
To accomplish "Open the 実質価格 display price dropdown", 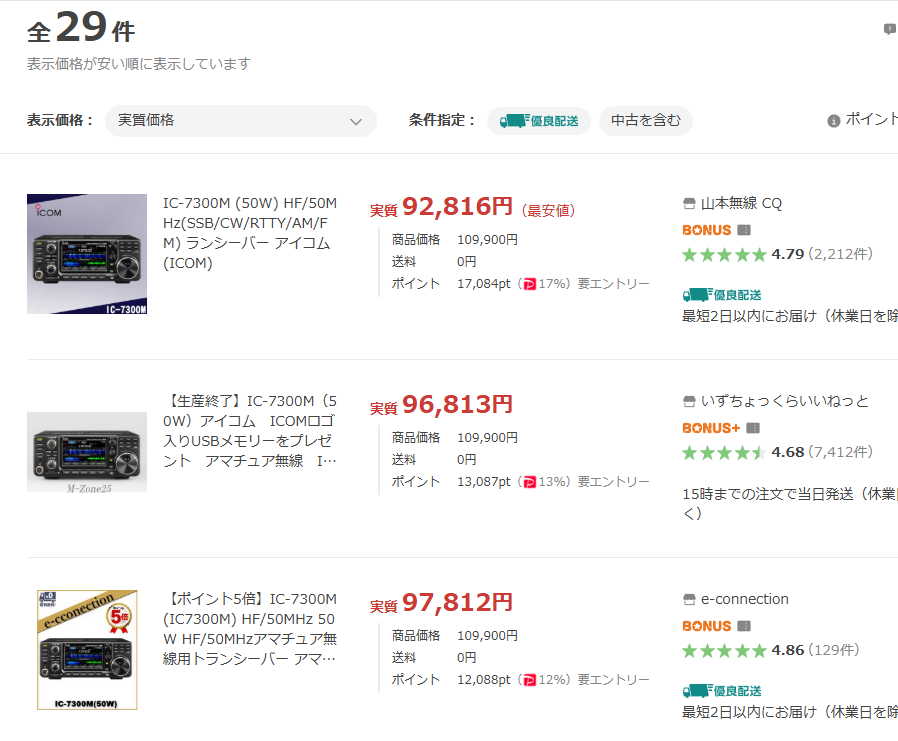I will [240, 121].
